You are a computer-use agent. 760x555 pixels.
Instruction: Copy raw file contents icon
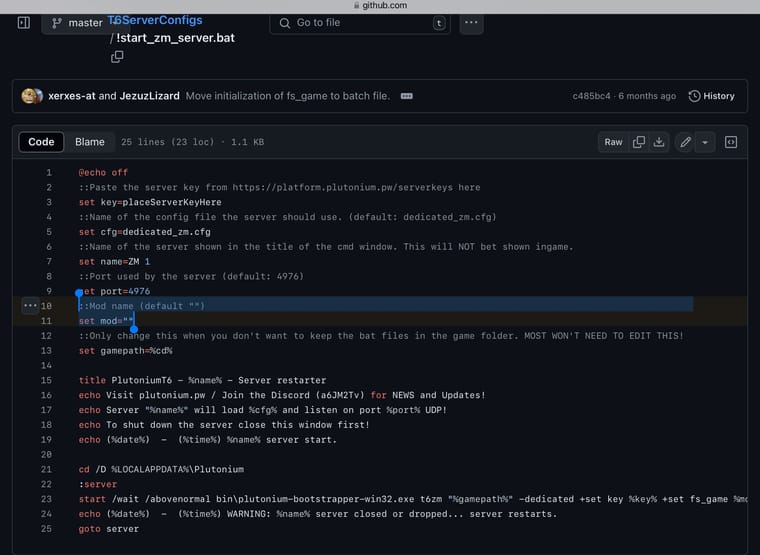tap(639, 142)
